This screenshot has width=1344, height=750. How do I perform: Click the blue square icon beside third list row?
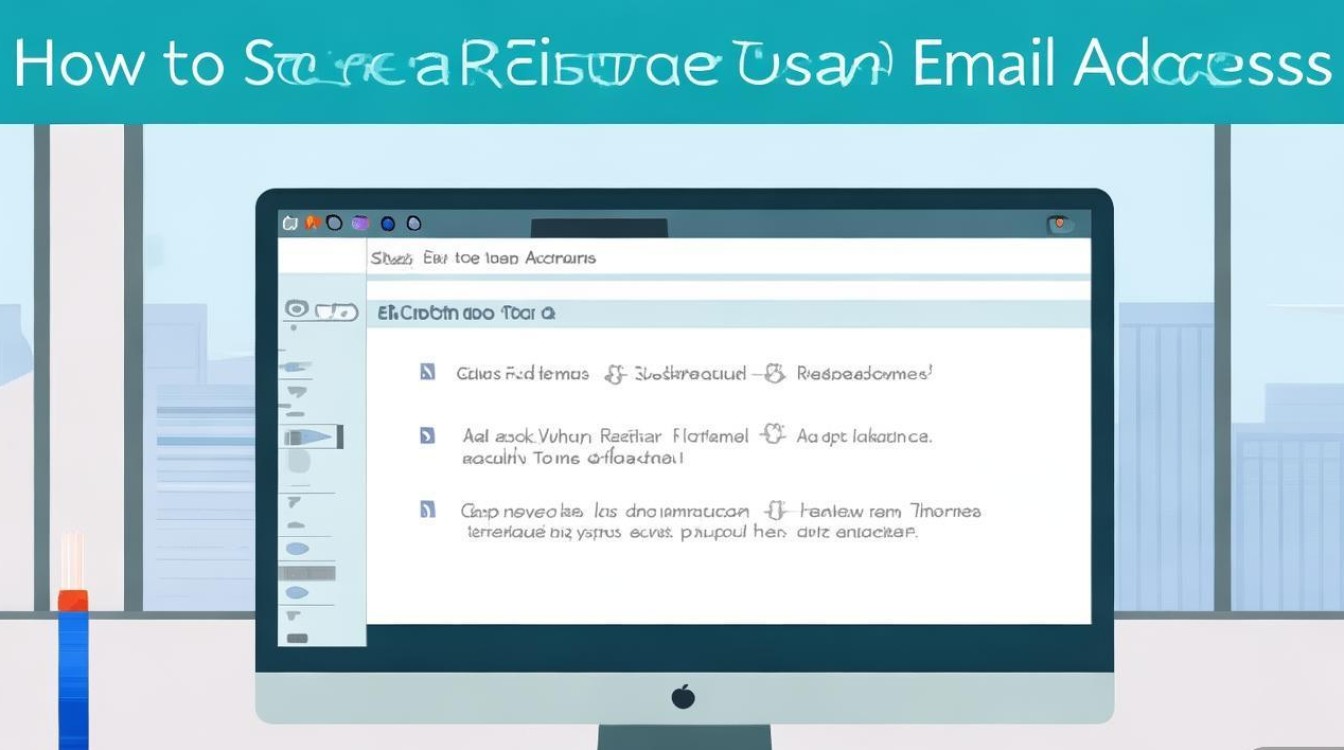pyautogui.click(x=427, y=510)
